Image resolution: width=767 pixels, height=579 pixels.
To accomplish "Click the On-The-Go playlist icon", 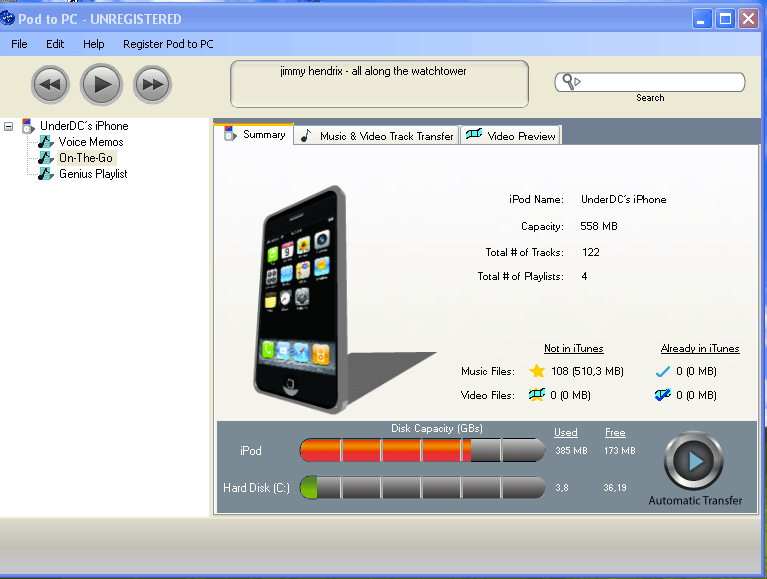I will pos(46,158).
